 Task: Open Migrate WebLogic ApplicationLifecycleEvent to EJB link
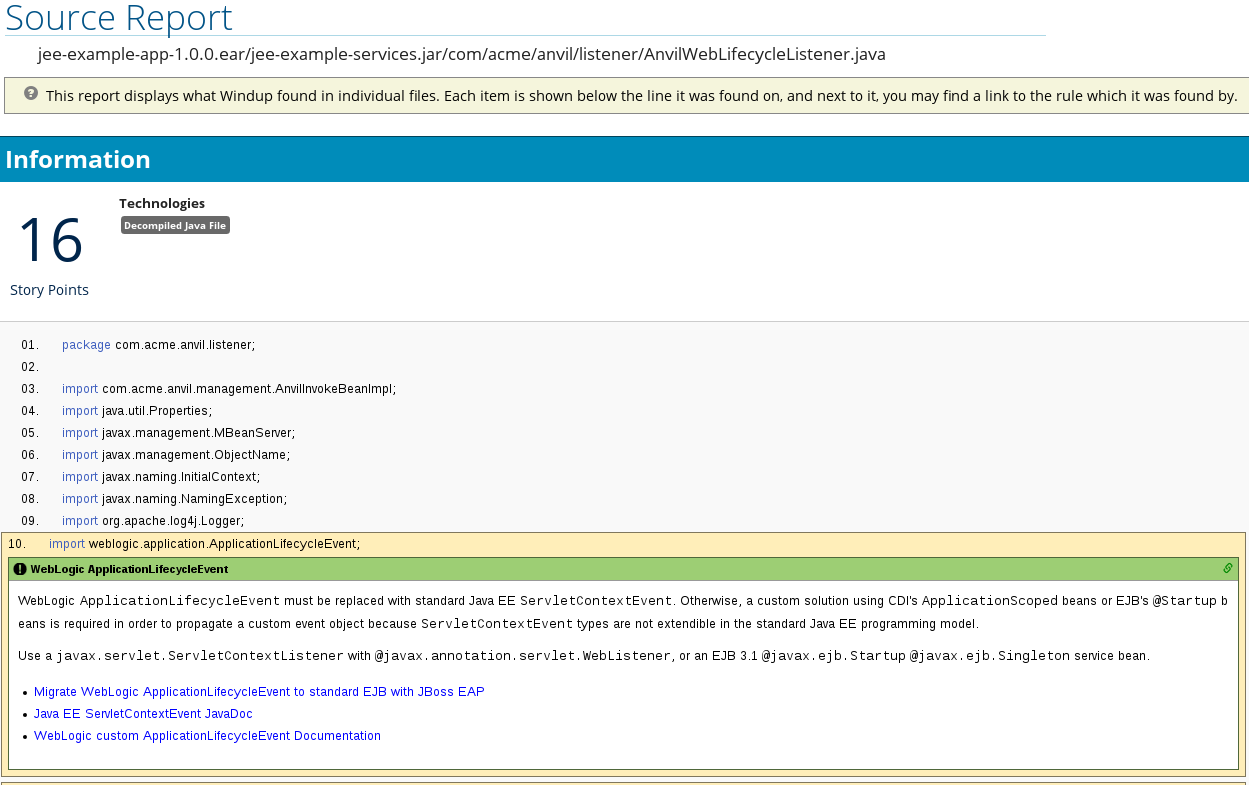pyautogui.click(x=259, y=692)
